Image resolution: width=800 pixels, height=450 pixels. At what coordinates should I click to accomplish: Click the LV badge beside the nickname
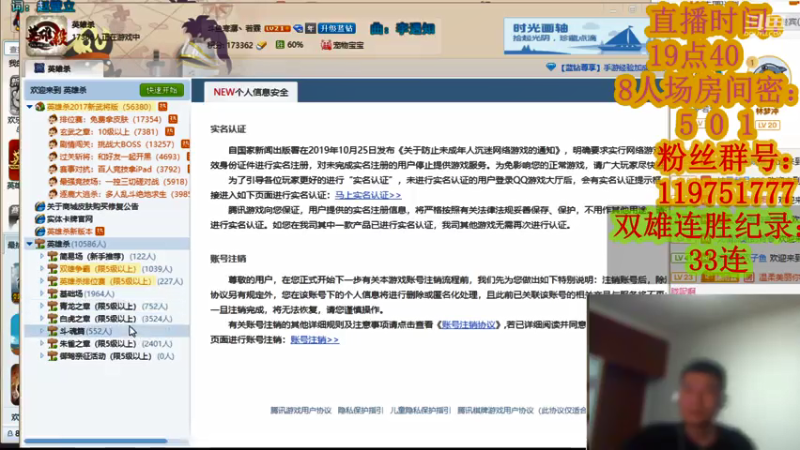[277, 28]
